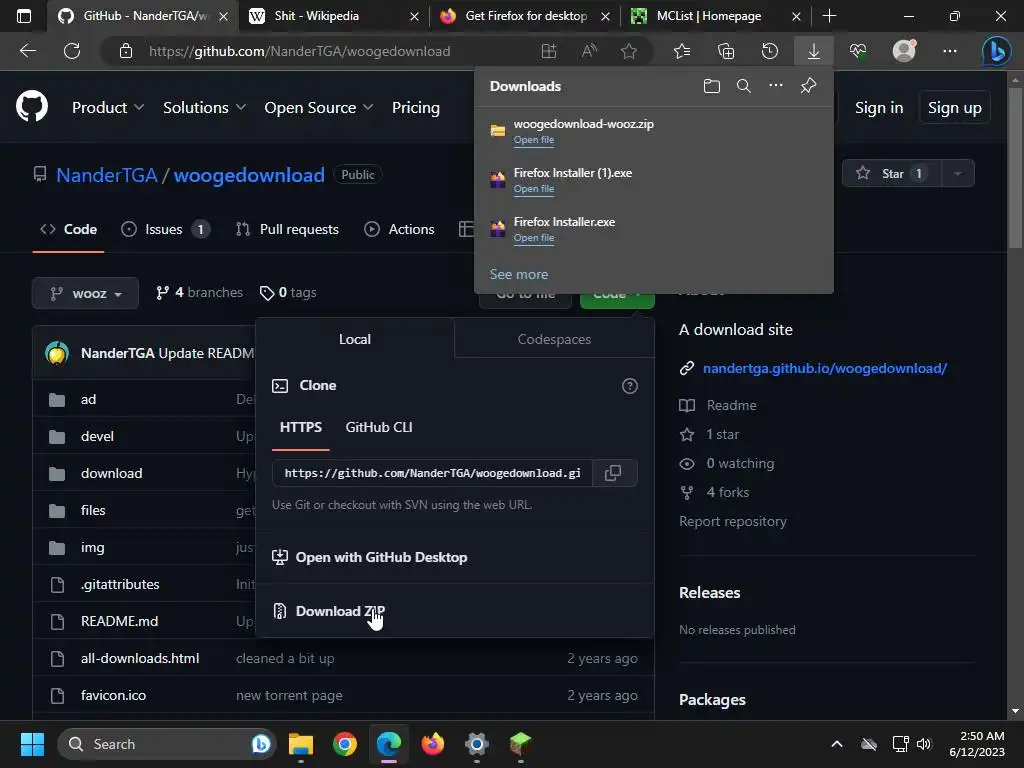Expand the Solutions menu
The width and height of the screenshot is (1024, 768).
[204, 107]
